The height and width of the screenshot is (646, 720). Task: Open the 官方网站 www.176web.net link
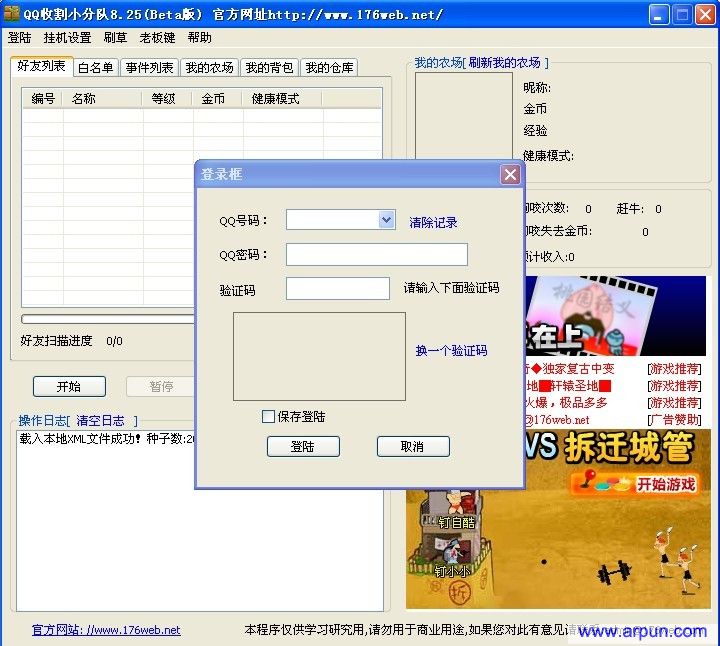tap(106, 630)
